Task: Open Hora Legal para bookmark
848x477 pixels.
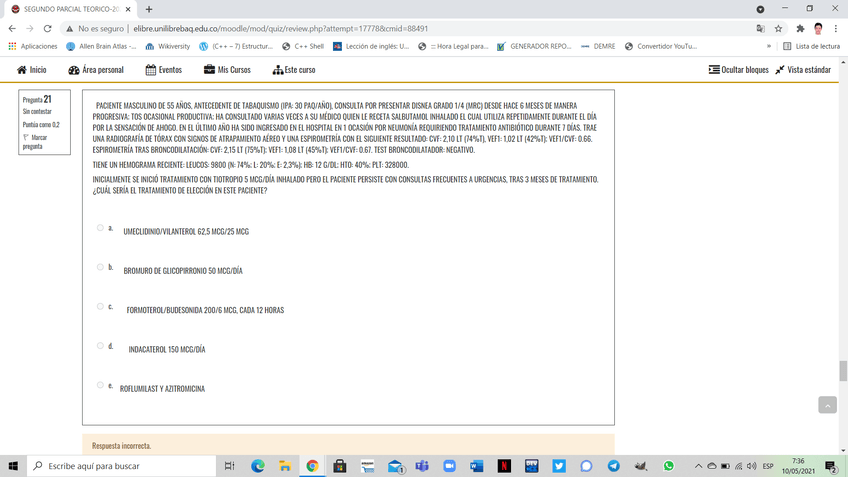Action: [x=453, y=47]
